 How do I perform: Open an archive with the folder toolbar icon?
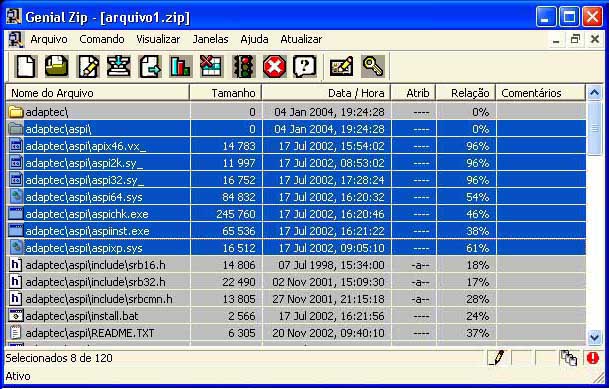(57, 66)
